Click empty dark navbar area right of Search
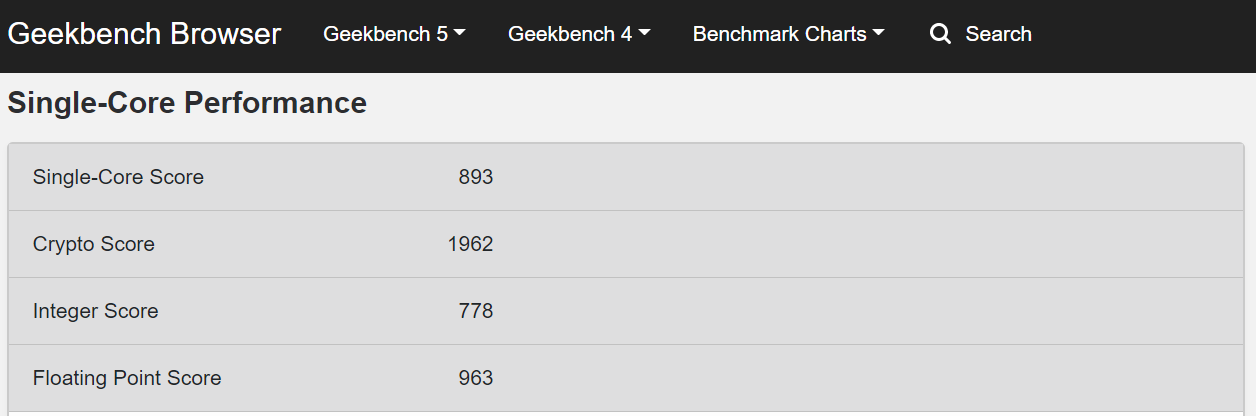The height and width of the screenshot is (416, 1256). click(x=1140, y=36)
